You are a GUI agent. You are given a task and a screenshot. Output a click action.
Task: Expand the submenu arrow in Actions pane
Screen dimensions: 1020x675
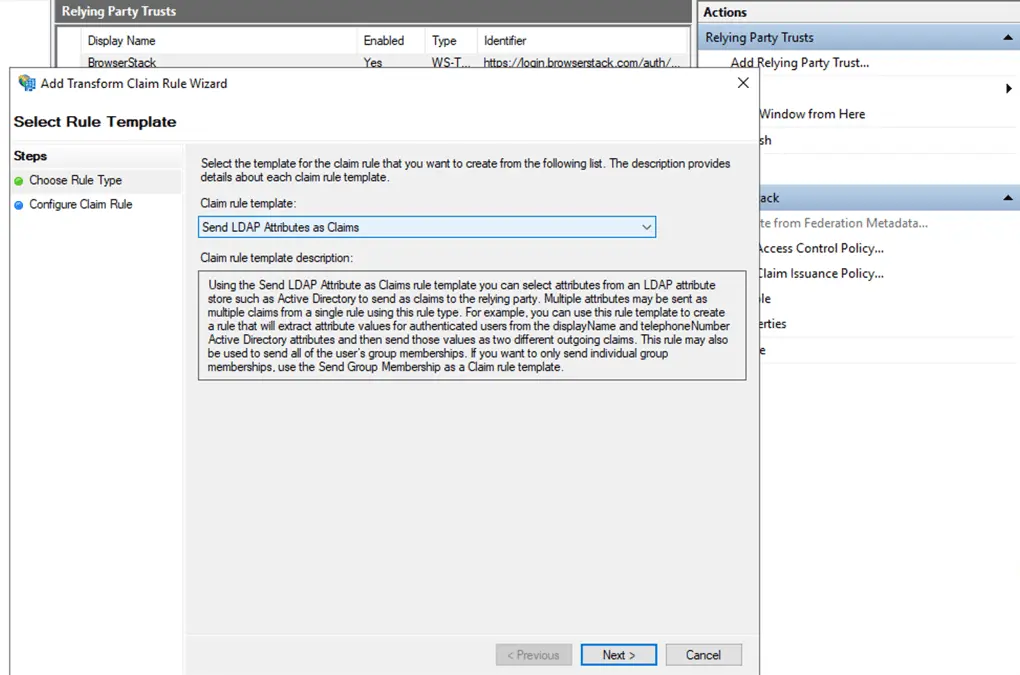(x=1008, y=89)
